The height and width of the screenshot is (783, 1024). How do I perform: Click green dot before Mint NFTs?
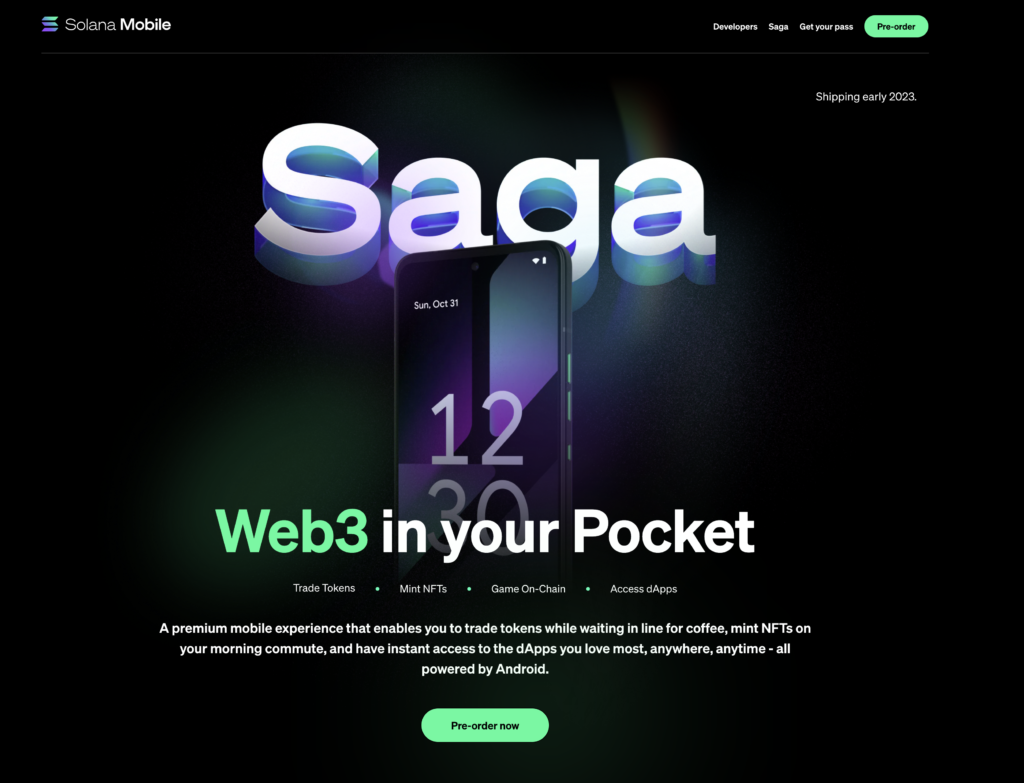pyautogui.click(x=377, y=589)
